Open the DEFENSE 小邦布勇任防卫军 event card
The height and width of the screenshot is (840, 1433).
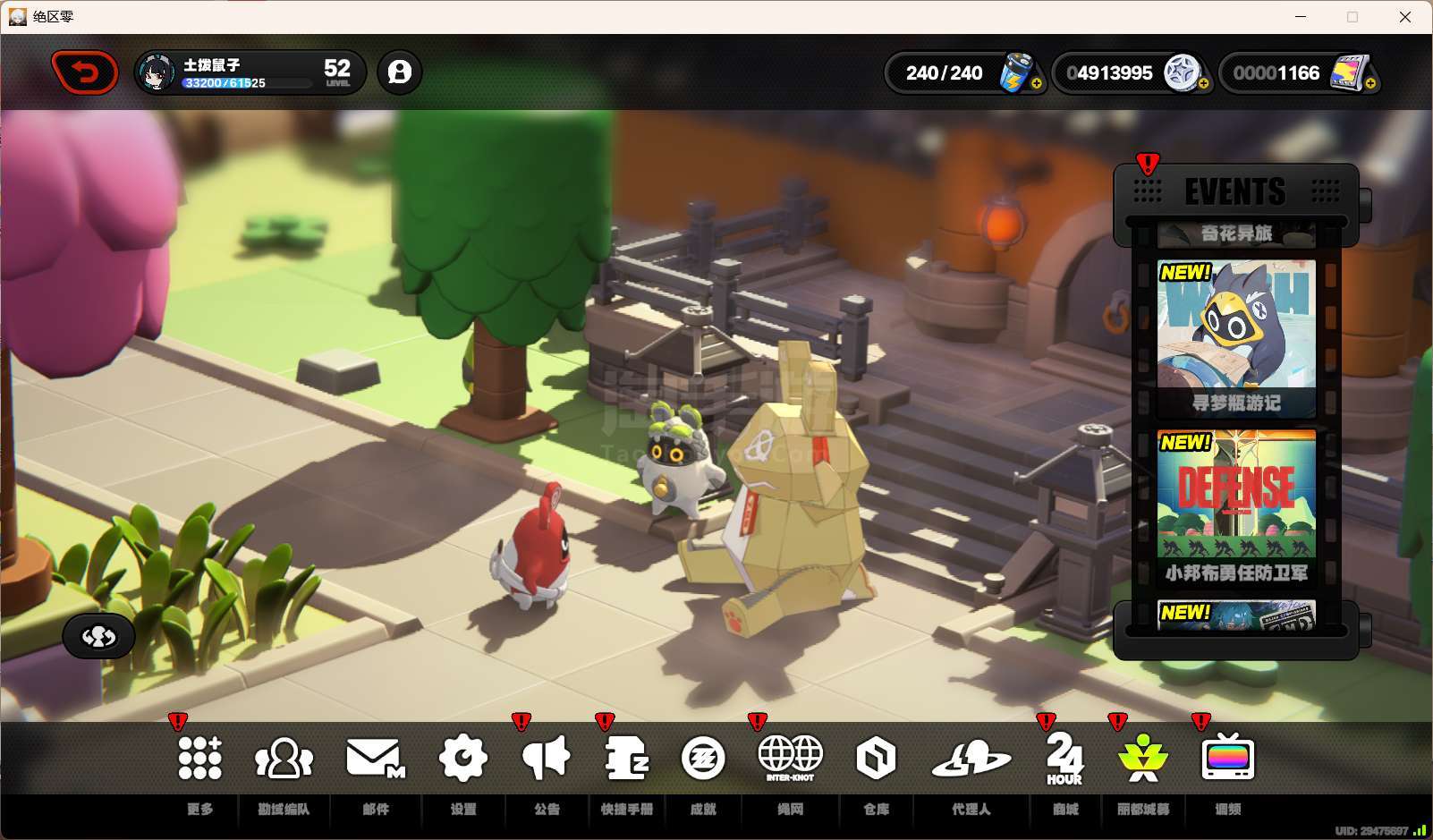pos(1236,509)
